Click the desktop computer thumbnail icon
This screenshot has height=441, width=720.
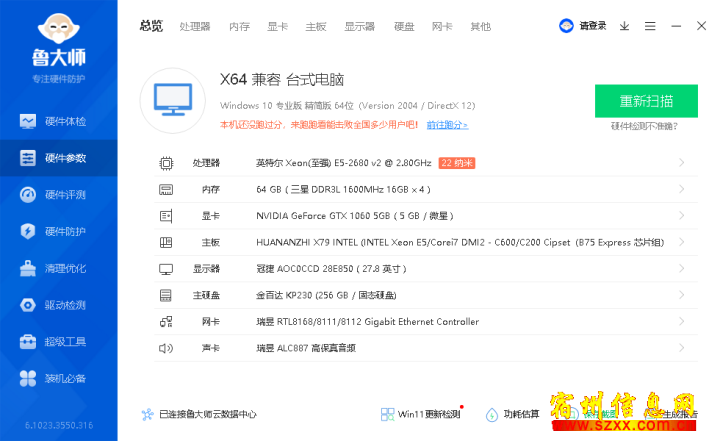pyautogui.click(x=173, y=100)
